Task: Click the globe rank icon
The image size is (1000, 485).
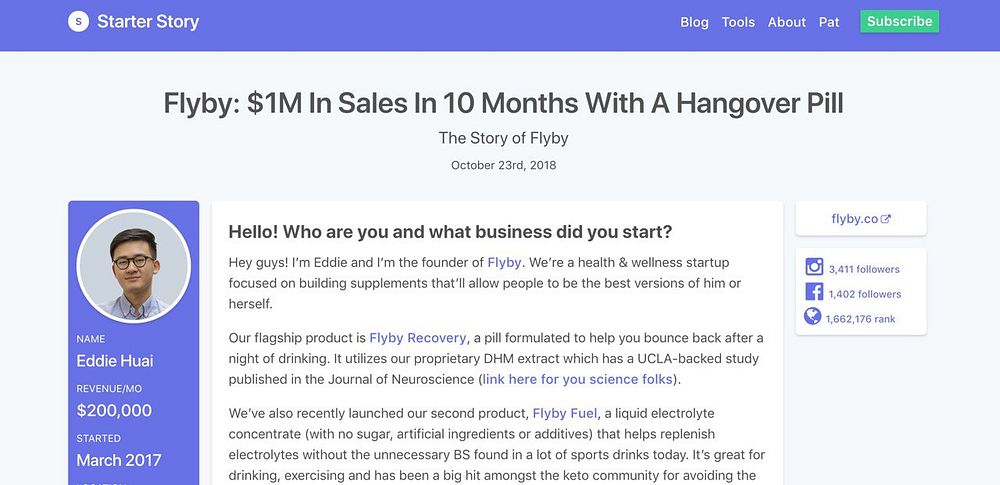Action: pos(813,317)
